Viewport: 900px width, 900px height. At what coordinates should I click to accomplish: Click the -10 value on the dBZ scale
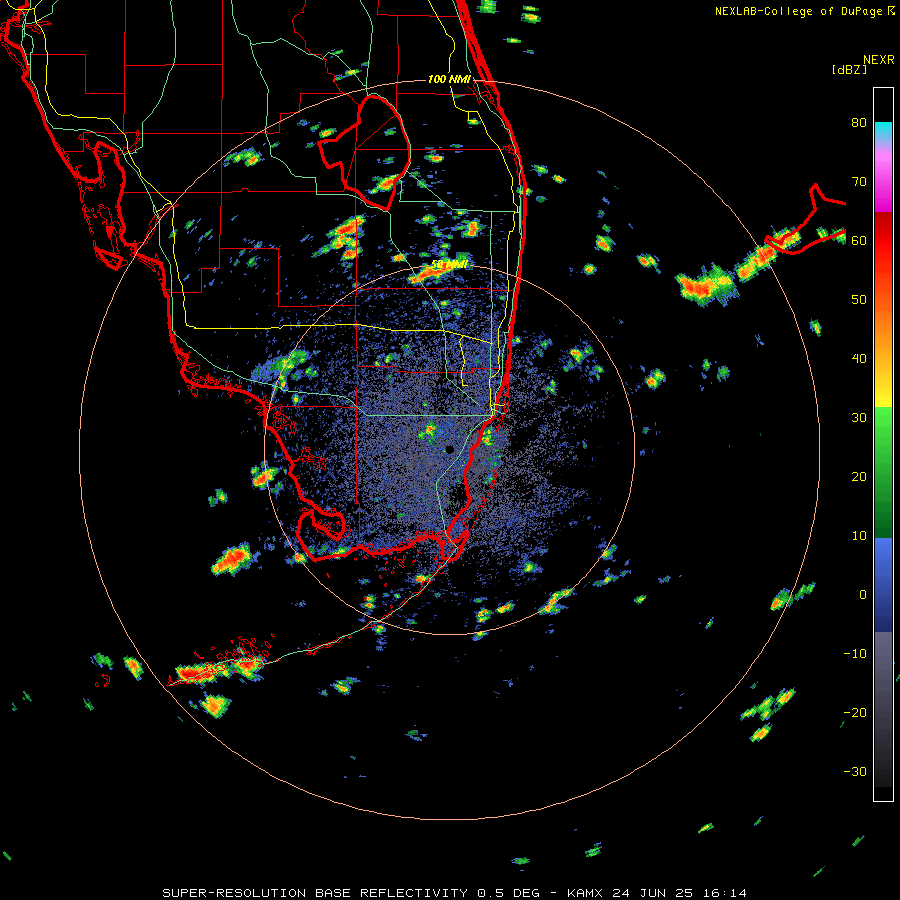[855, 654]
